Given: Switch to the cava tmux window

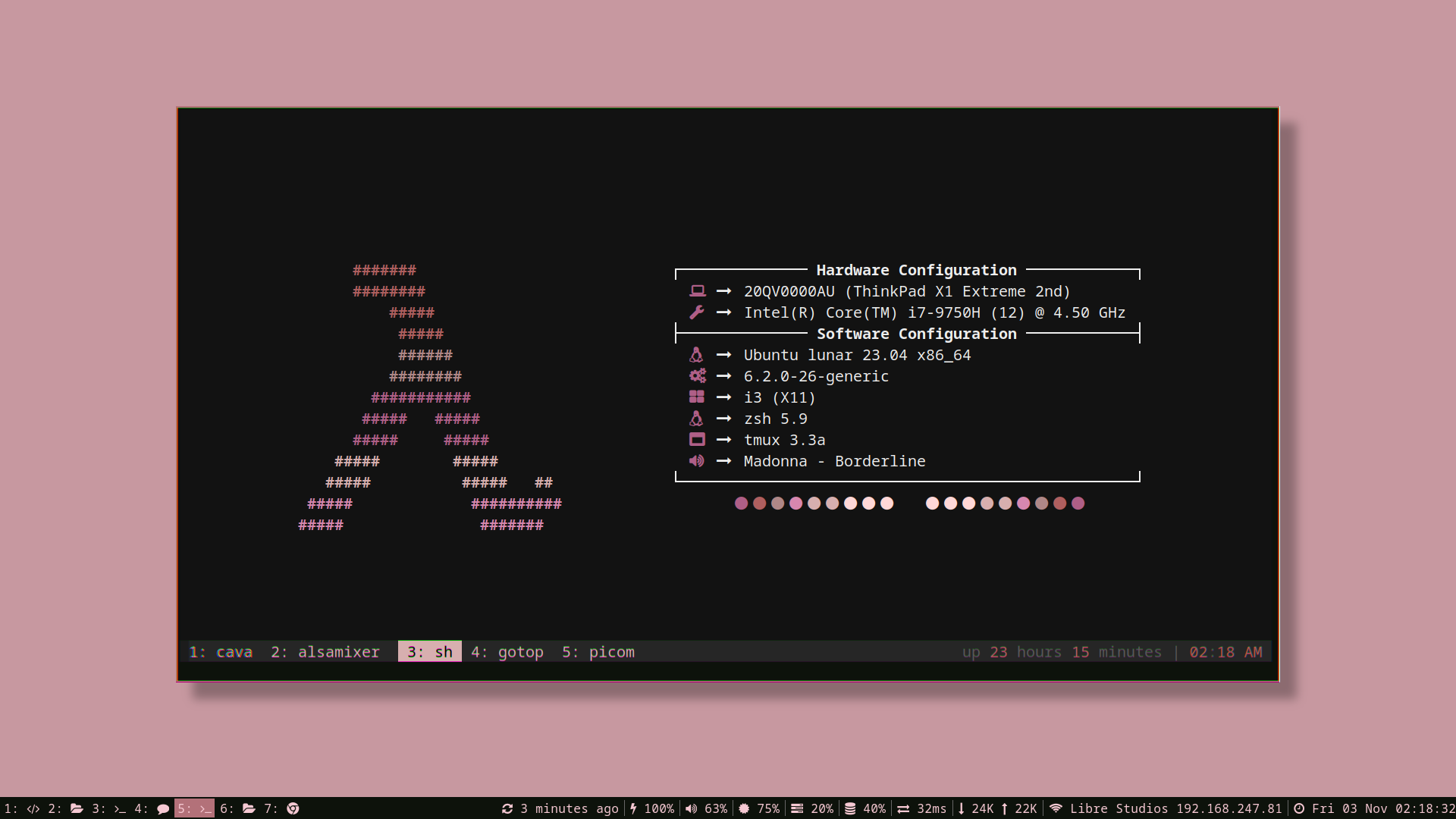Looking at the screenshot, I should (221, 651).
